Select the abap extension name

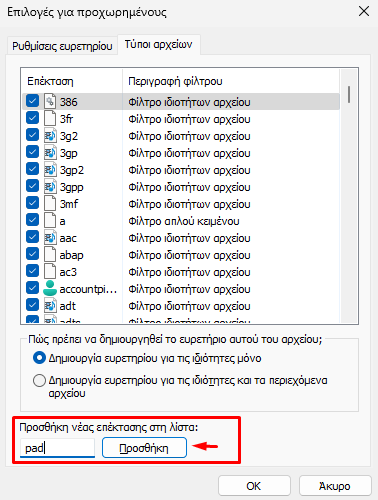pos(71,255)
